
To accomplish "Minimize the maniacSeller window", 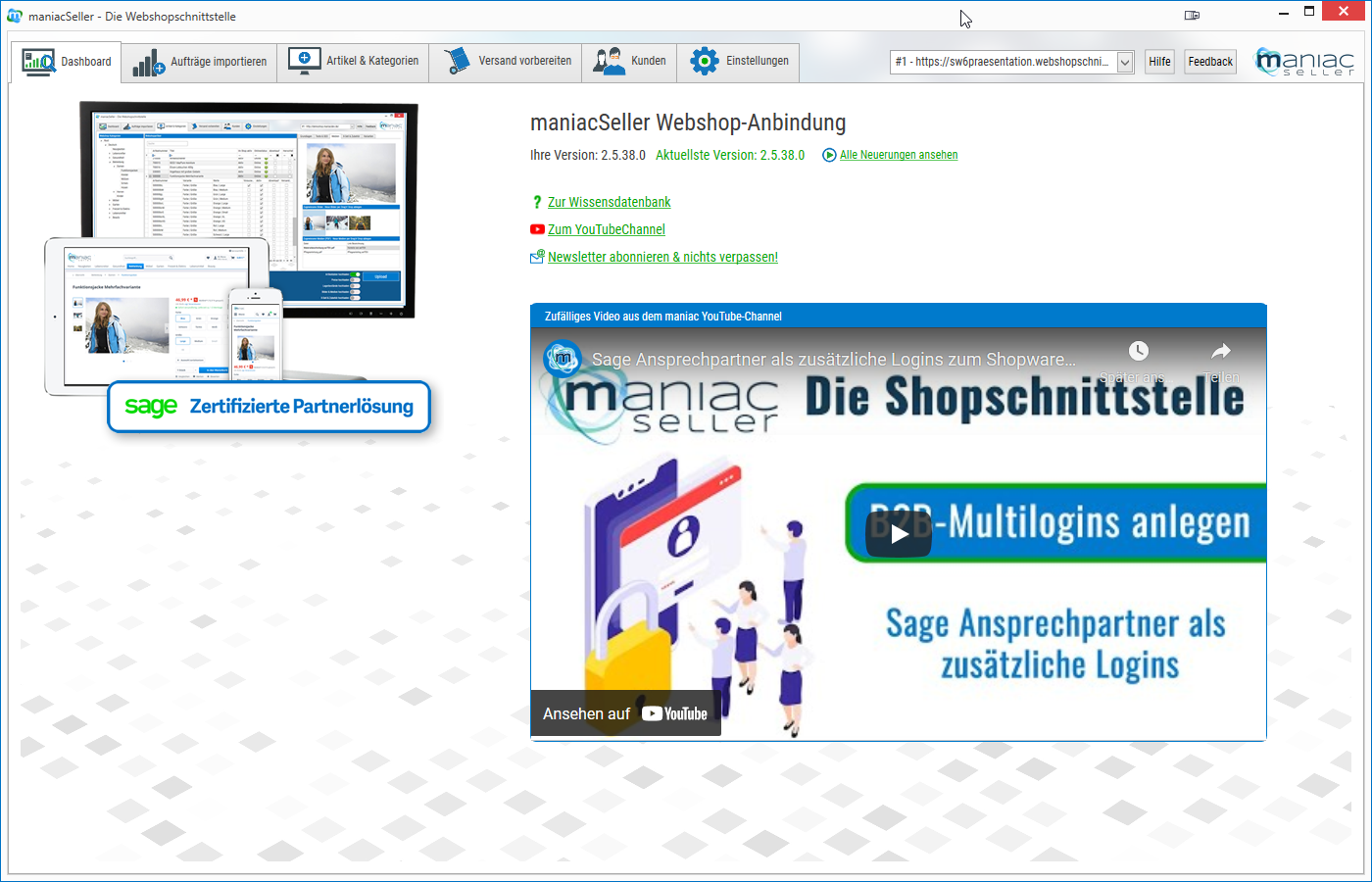I will pos(1284,14).
